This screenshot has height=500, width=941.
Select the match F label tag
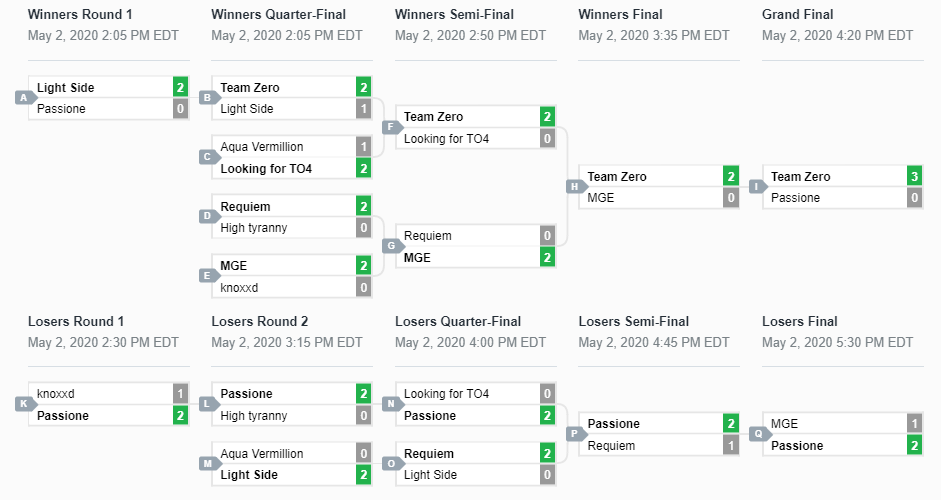(x=390, y=127)
